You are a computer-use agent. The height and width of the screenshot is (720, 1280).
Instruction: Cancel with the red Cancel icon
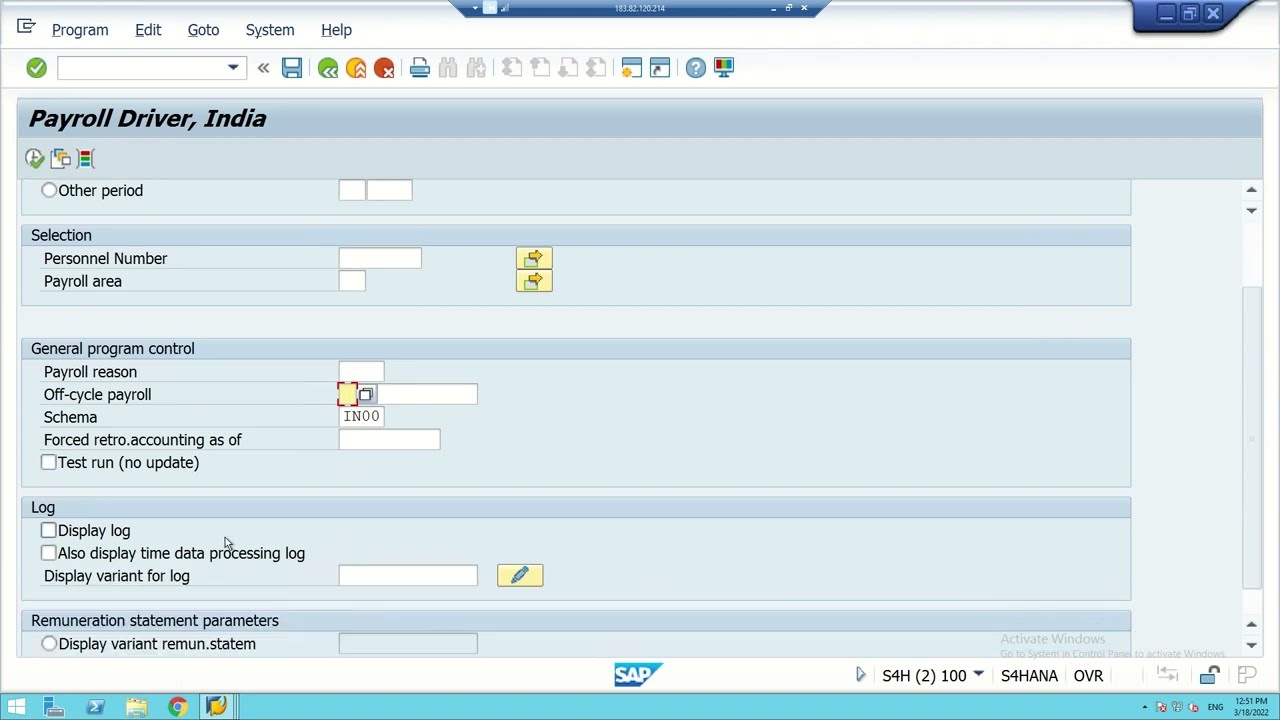384,67
